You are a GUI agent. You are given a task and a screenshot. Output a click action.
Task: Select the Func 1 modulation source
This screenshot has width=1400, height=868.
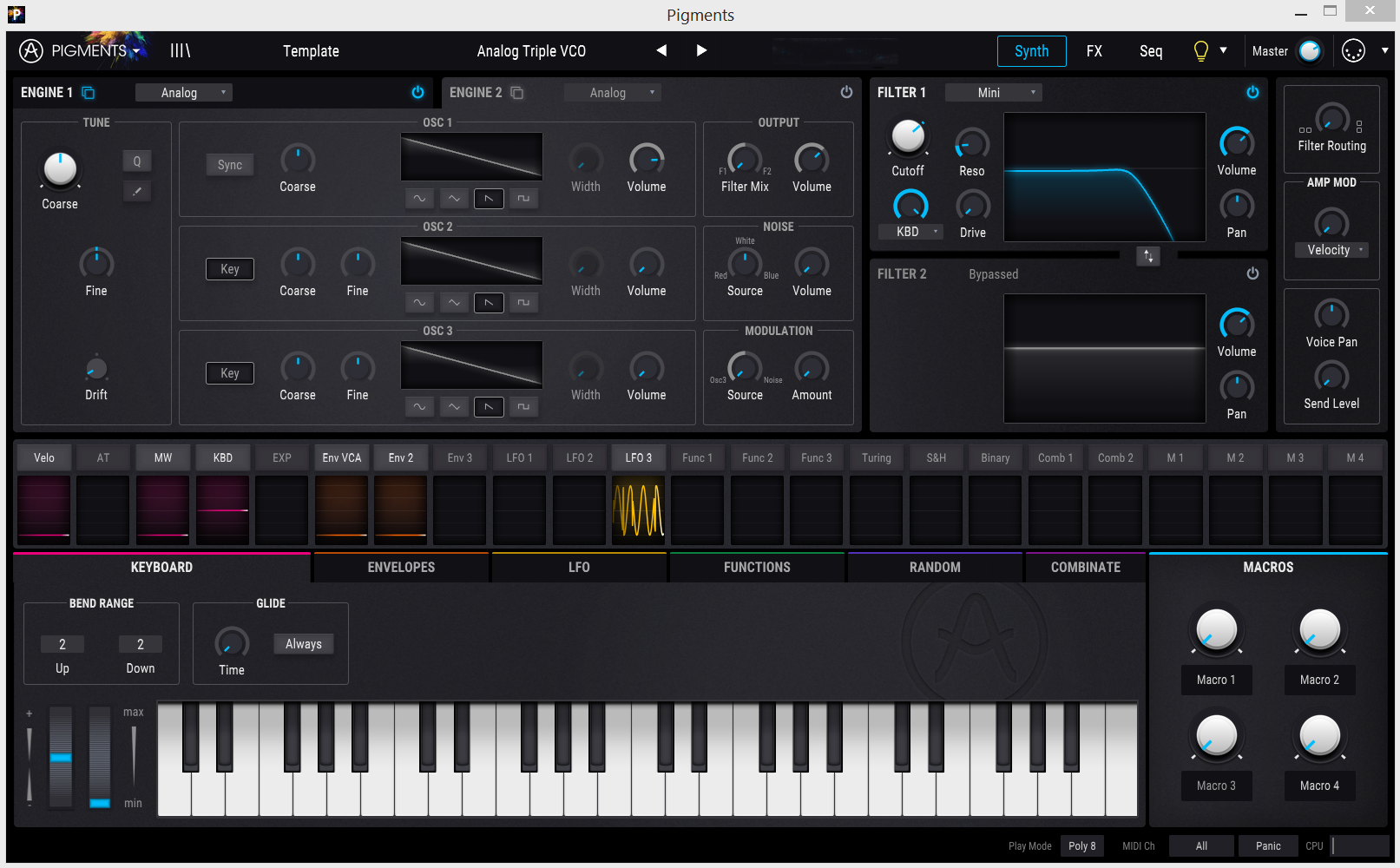[x=697, y=457]
